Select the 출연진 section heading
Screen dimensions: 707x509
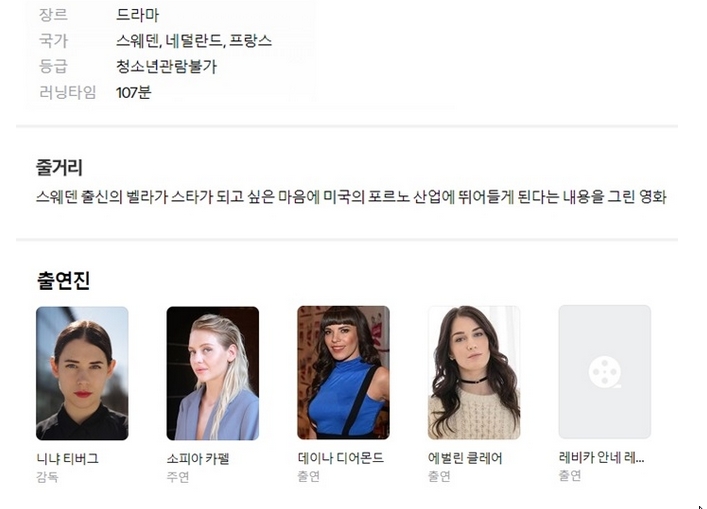click(x=63, y=280)
